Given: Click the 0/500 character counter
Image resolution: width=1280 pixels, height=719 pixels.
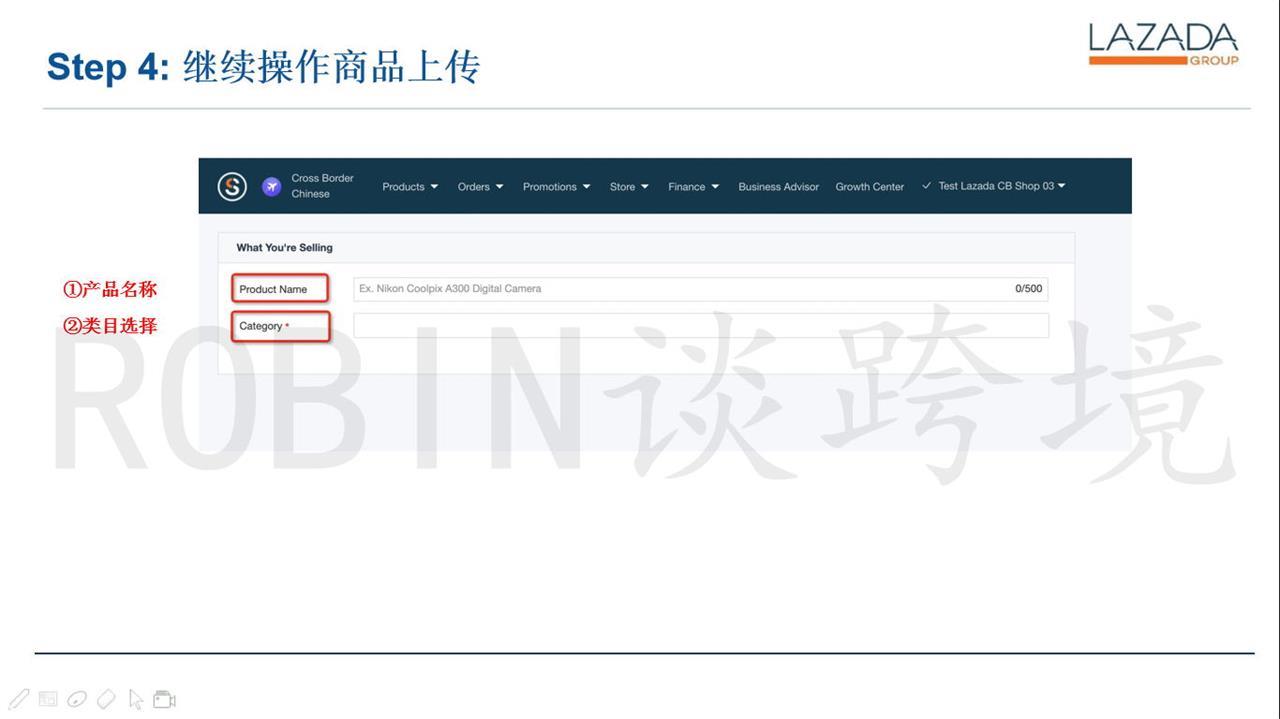Looking at the screenshot, I should [x=1028, y=289].
